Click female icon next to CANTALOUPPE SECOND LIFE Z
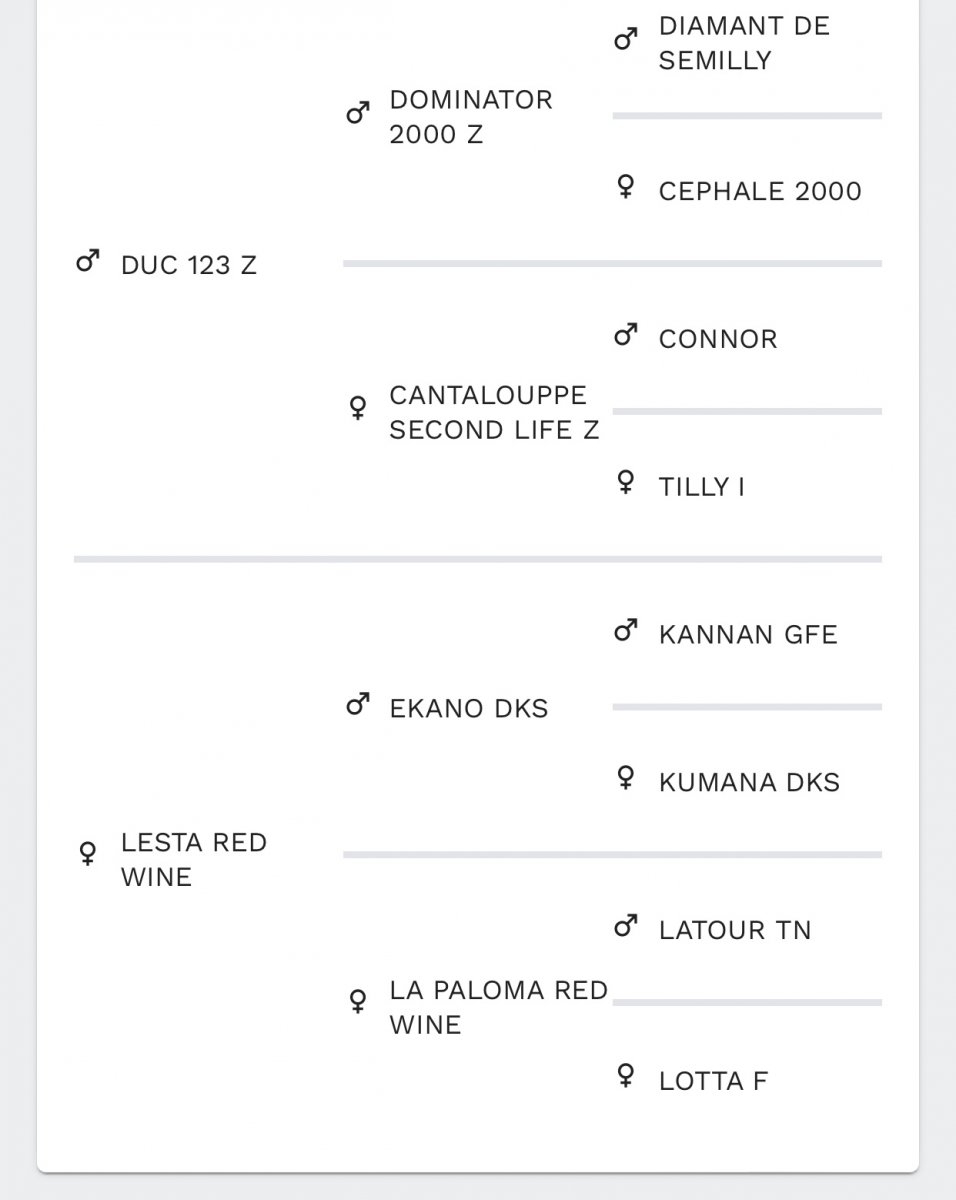The height and width of the screenshot is (1200, 956). (x=358, y=408)
